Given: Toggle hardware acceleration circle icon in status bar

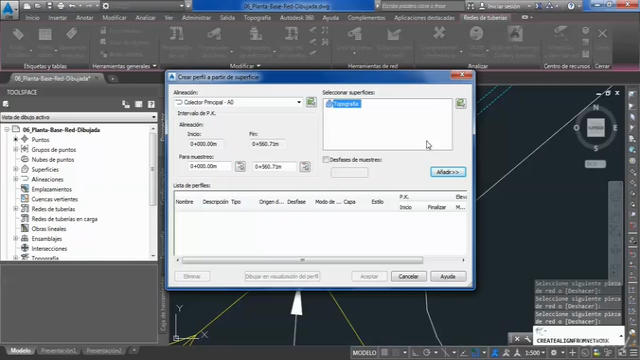Looking at the screenshot, I should [585, 353].
